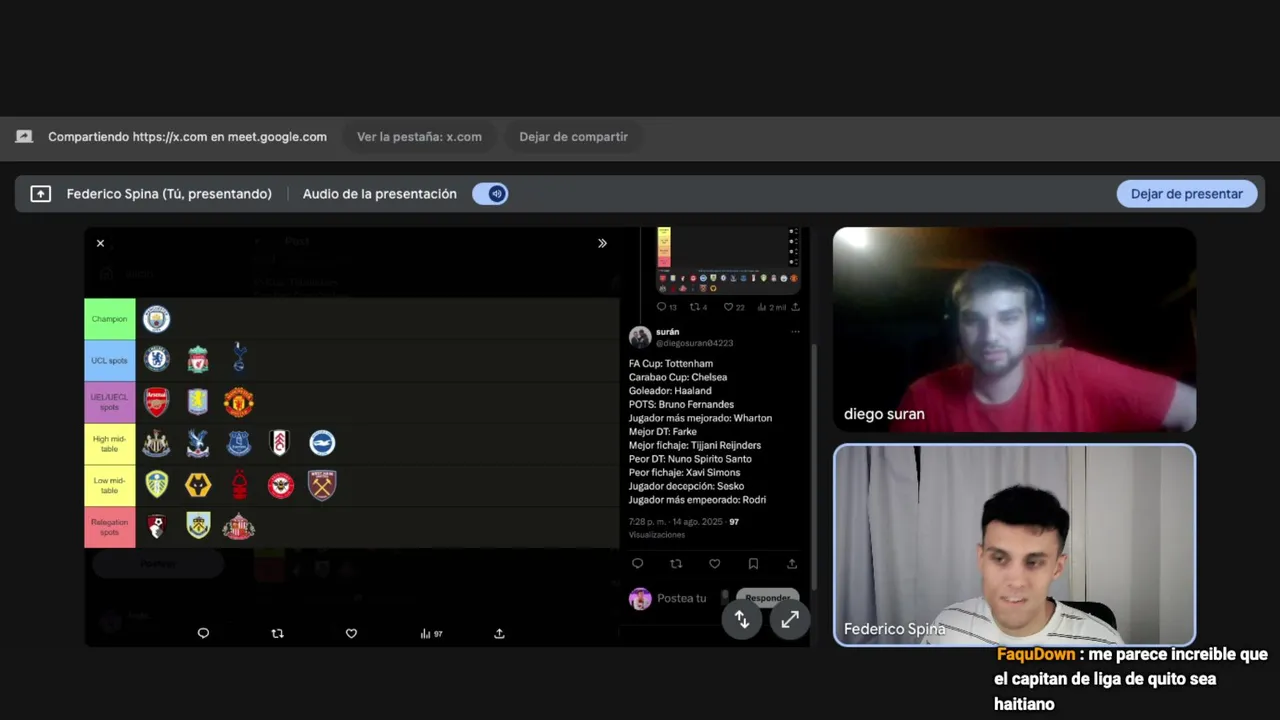The image size is (1280, 720).
Task: Click the green Champion tier label
Action: pyautogui.click(x=110, y=319)
